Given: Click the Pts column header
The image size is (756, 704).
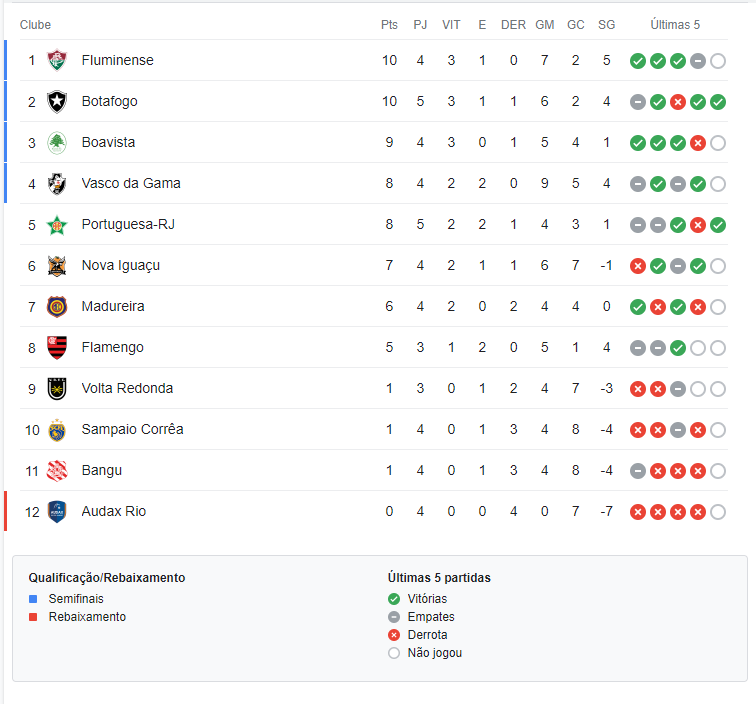Looking at the screenshot, I should 389,25.
